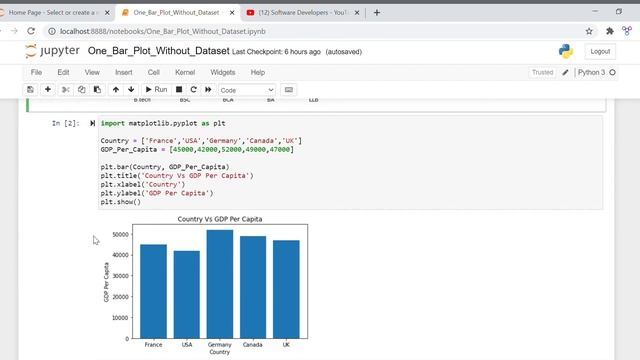Restart kernel and rerun all cells

coord(208,89)
